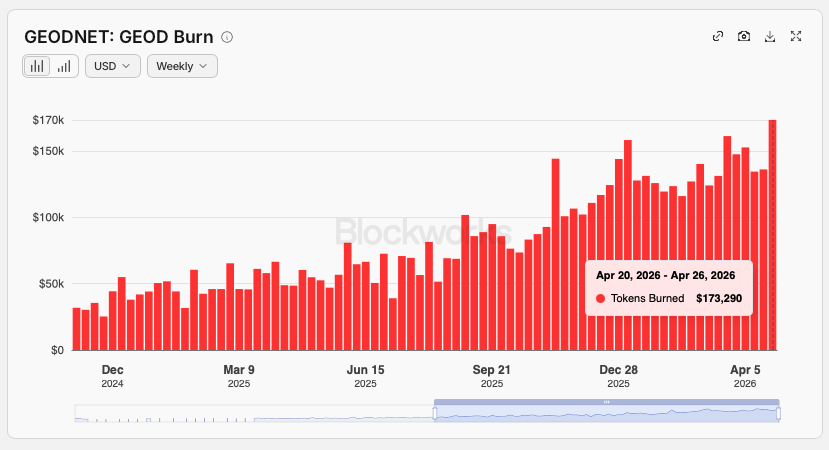Click the Mar 9 2025 x-axis label
The width and height of the screenshot is (829, 450).
click(x=239, y=376)
